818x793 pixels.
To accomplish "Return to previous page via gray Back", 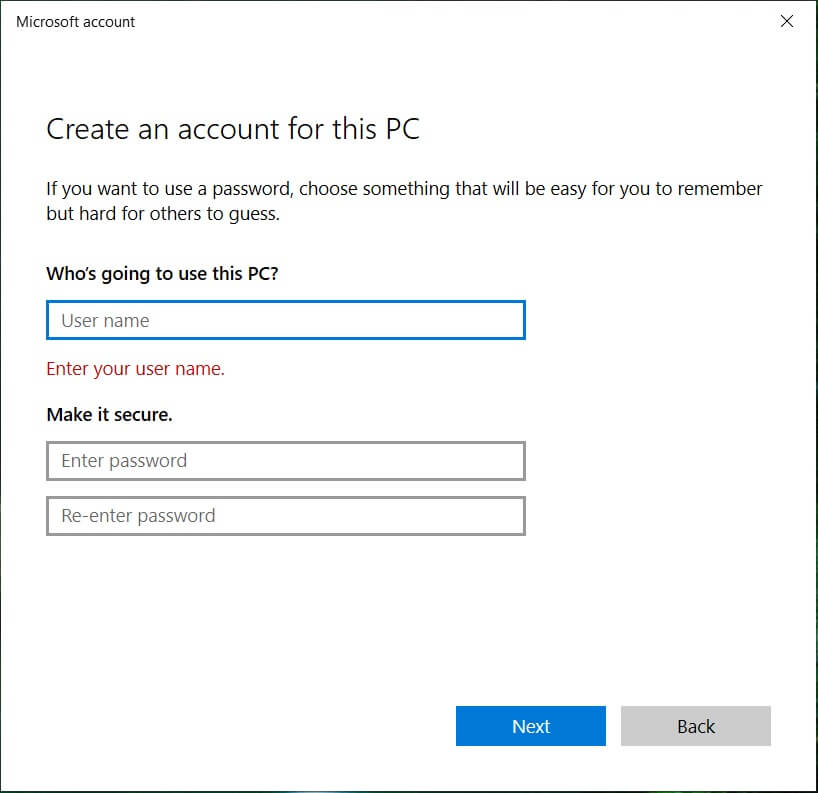I will pos(695,726).
